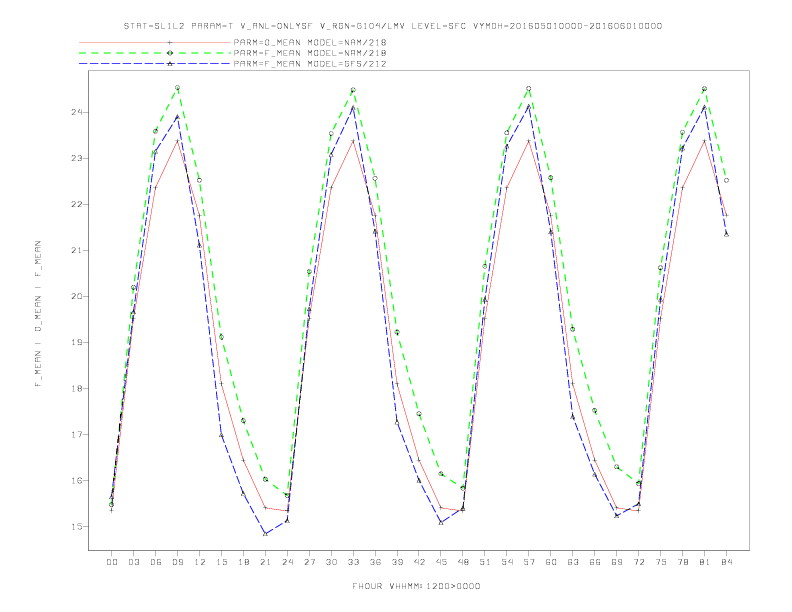Click y-axis tick label 23
The image size is (792, 612).
(76, 158)
